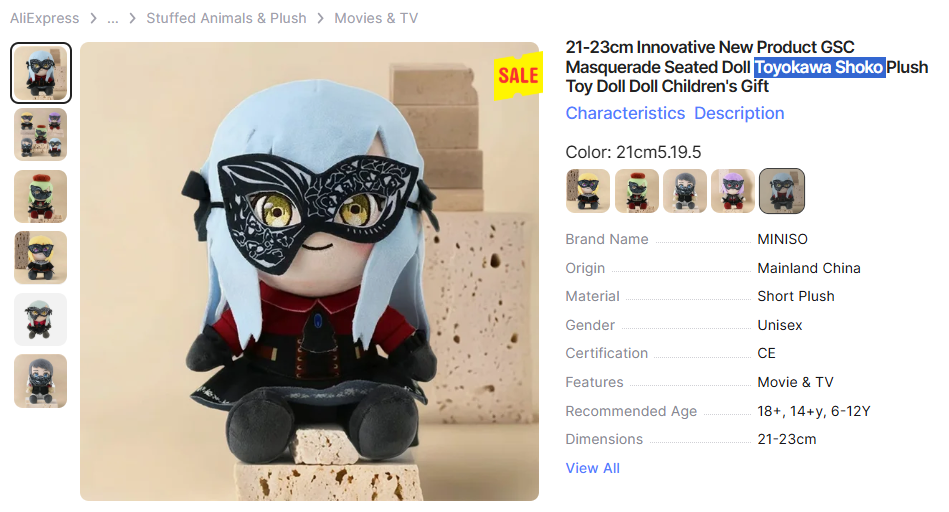949x512 pixels.
Task: Click the main product image of the doll
Action: 309,271
